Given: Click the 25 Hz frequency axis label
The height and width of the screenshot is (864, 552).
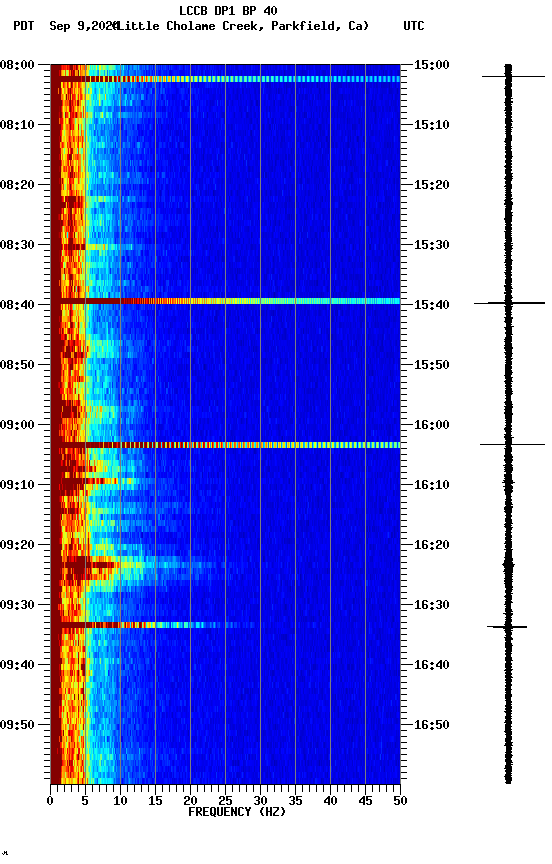Looking at the screenshot, I should point(225,801).
